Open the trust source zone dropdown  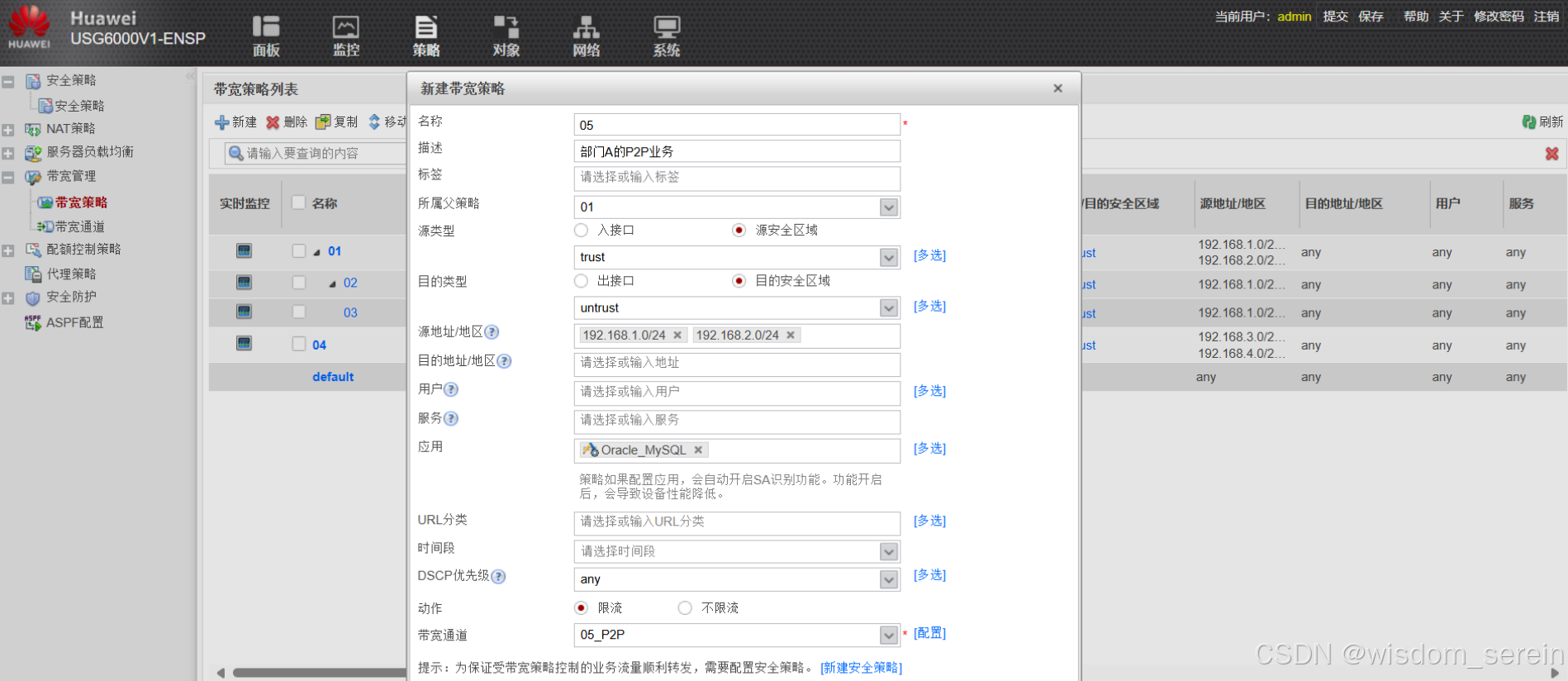(x=889, y=258)
